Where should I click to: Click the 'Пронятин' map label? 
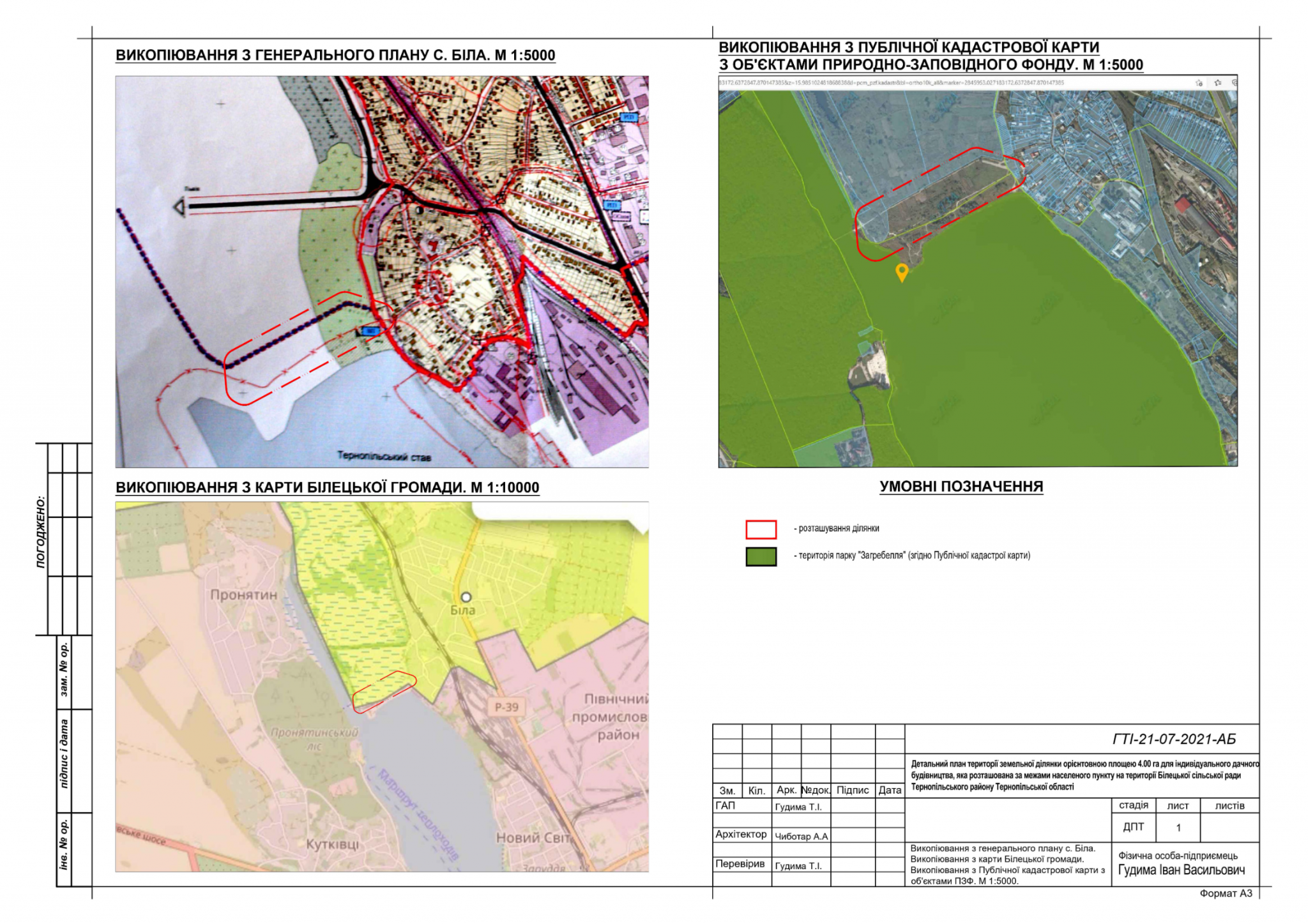244,595
